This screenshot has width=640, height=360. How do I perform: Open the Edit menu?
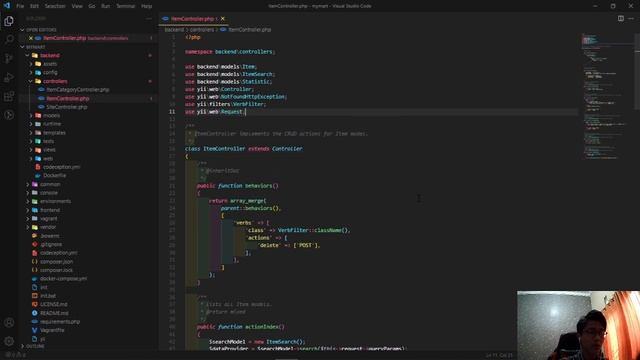(34, 6)
